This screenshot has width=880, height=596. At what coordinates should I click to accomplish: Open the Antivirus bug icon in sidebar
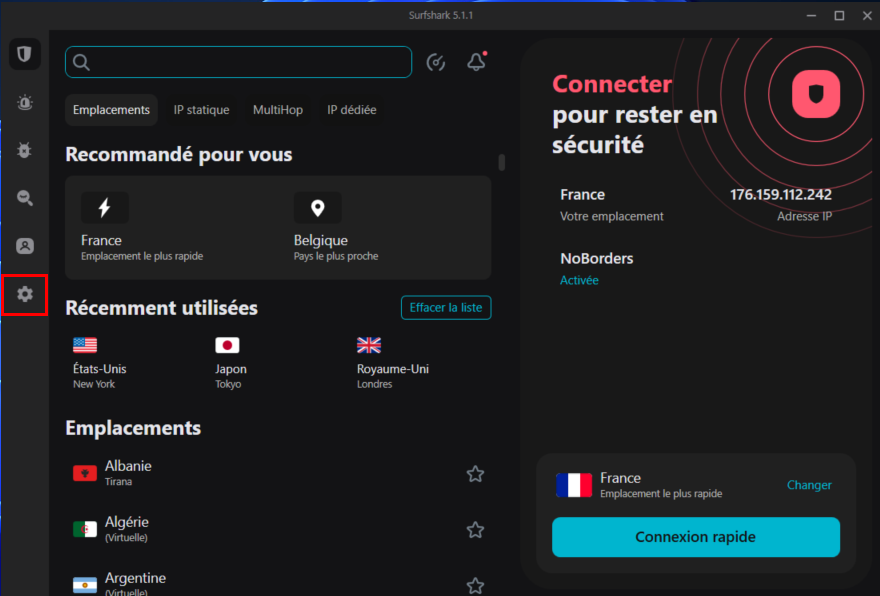point(25,150)
